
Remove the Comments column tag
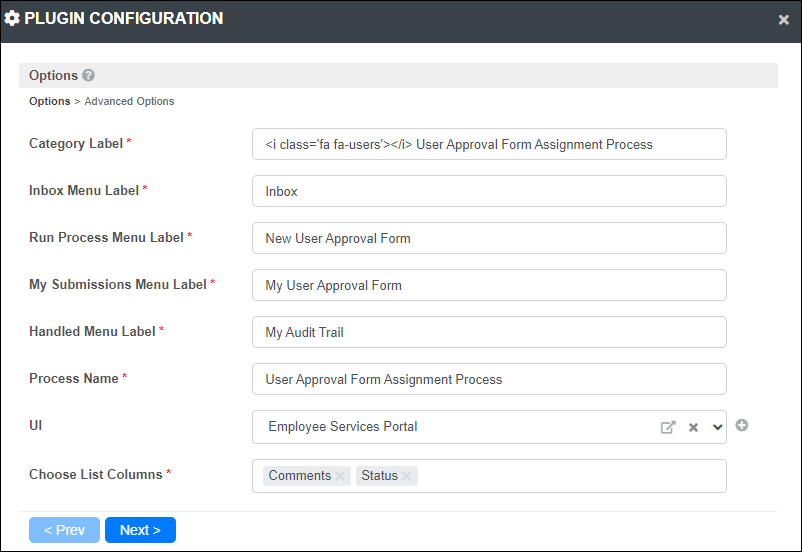coord(340,476)
